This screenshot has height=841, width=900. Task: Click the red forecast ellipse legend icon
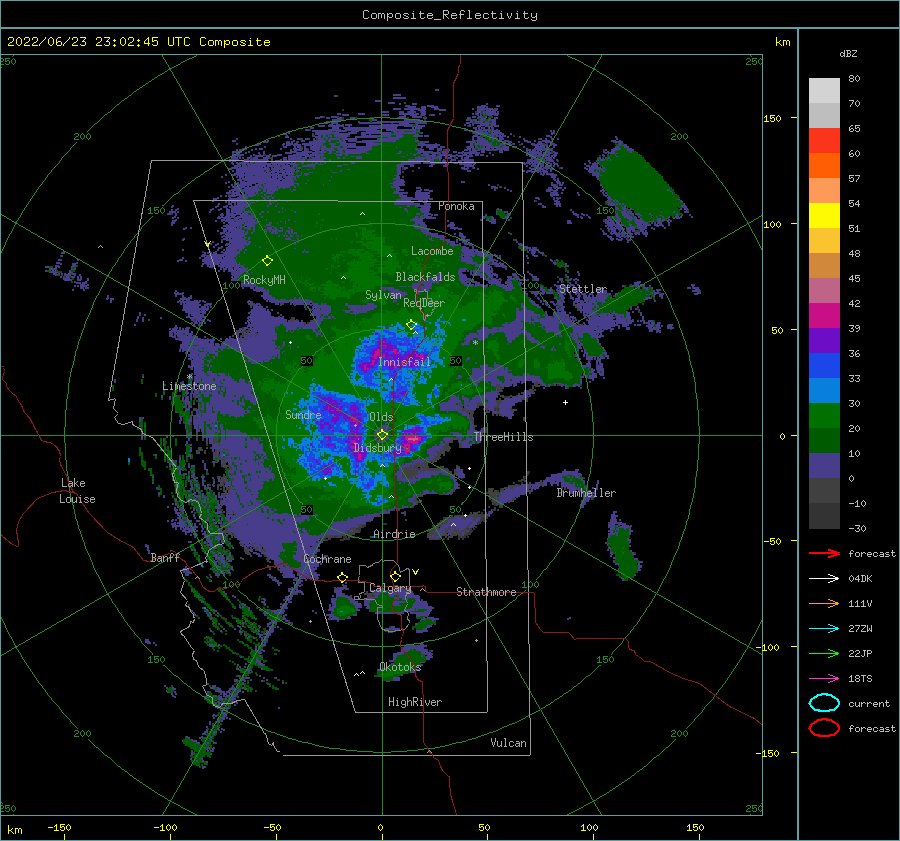(824, 728)
